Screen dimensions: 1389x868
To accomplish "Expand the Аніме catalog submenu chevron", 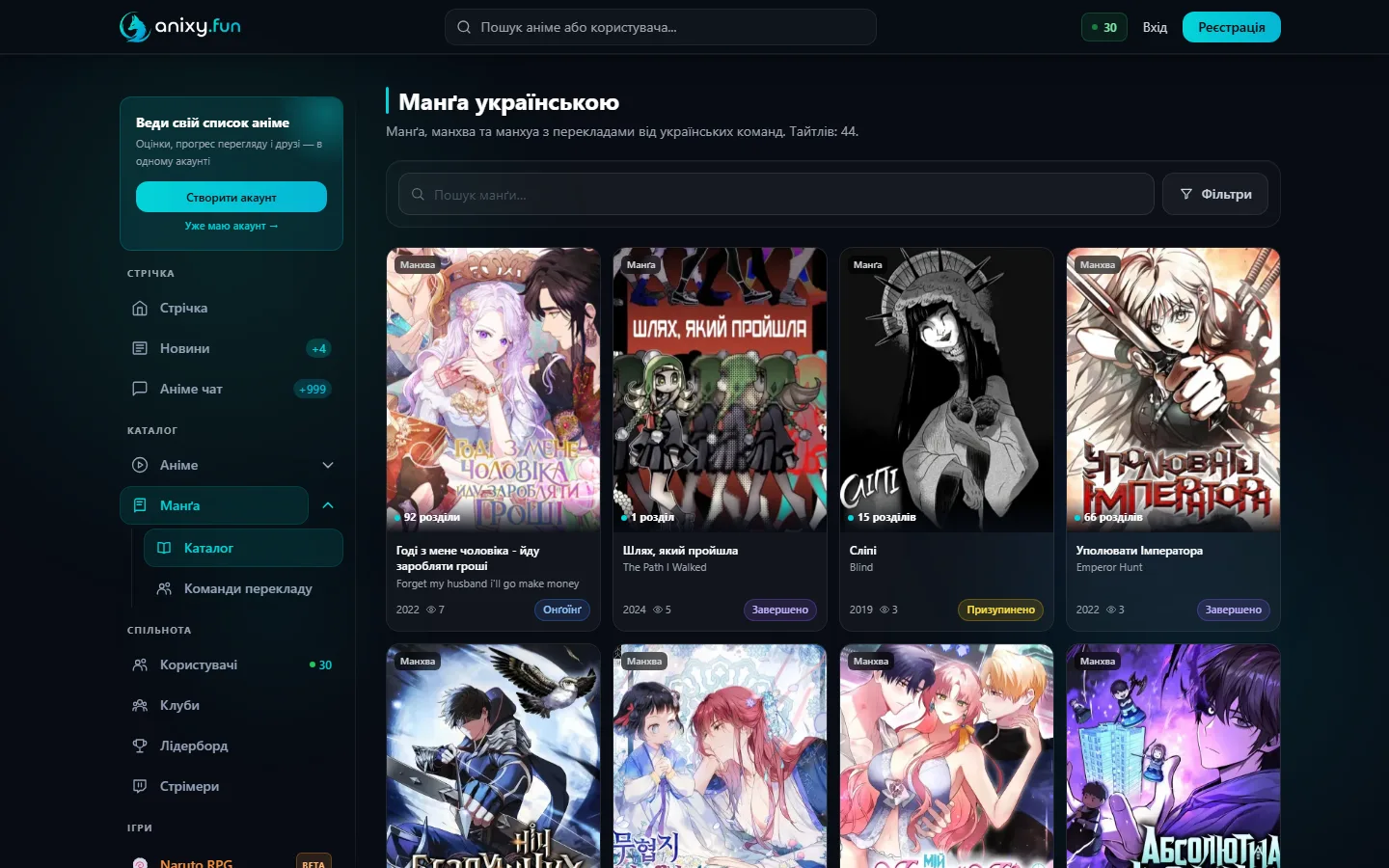I will [x=328, y=465].
